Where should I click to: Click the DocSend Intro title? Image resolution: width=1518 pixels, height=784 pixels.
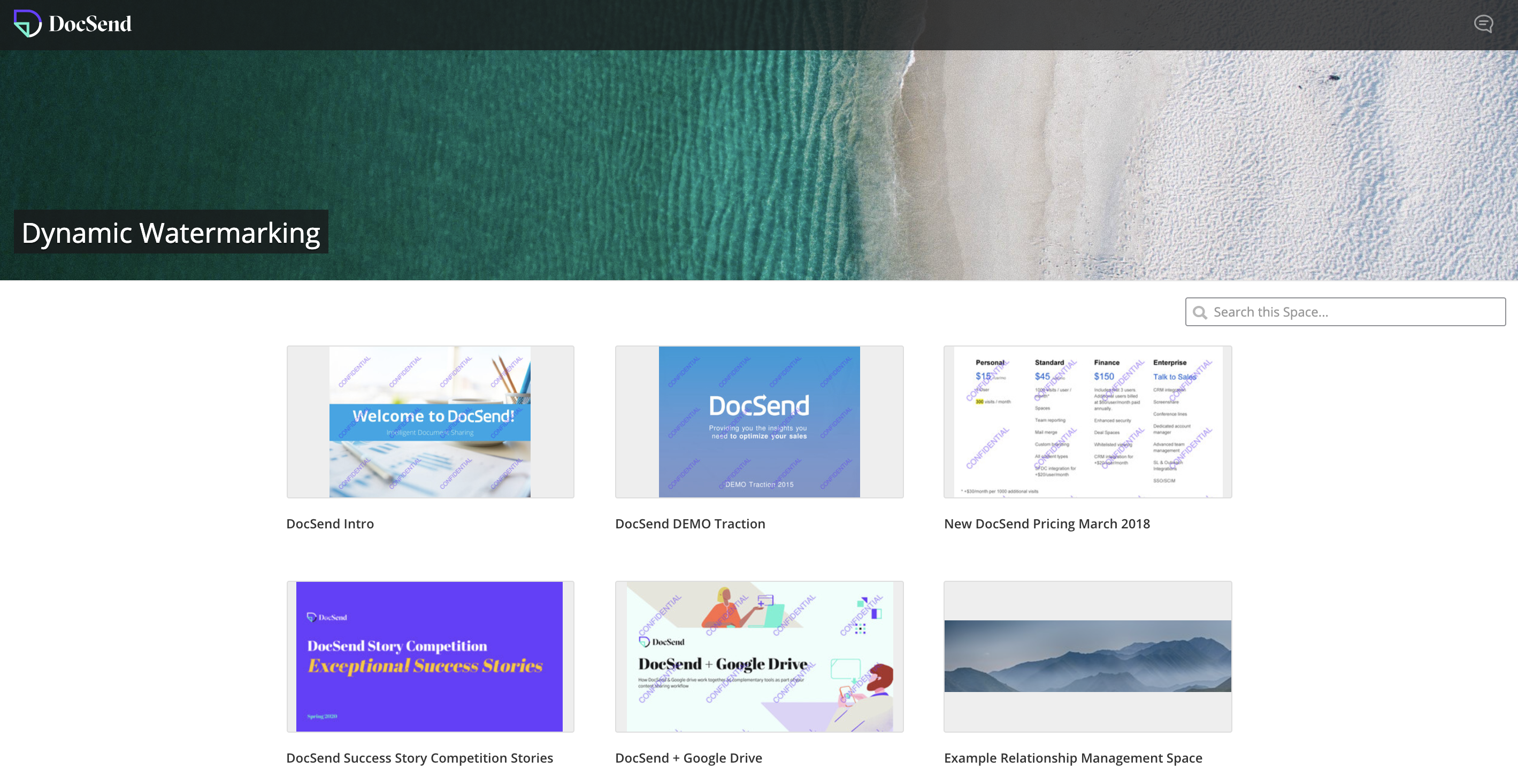tap(330, 524)
